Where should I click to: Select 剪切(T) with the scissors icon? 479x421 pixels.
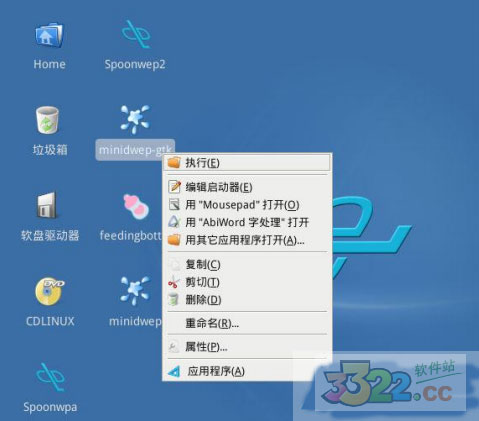click(x=247, y=282)
